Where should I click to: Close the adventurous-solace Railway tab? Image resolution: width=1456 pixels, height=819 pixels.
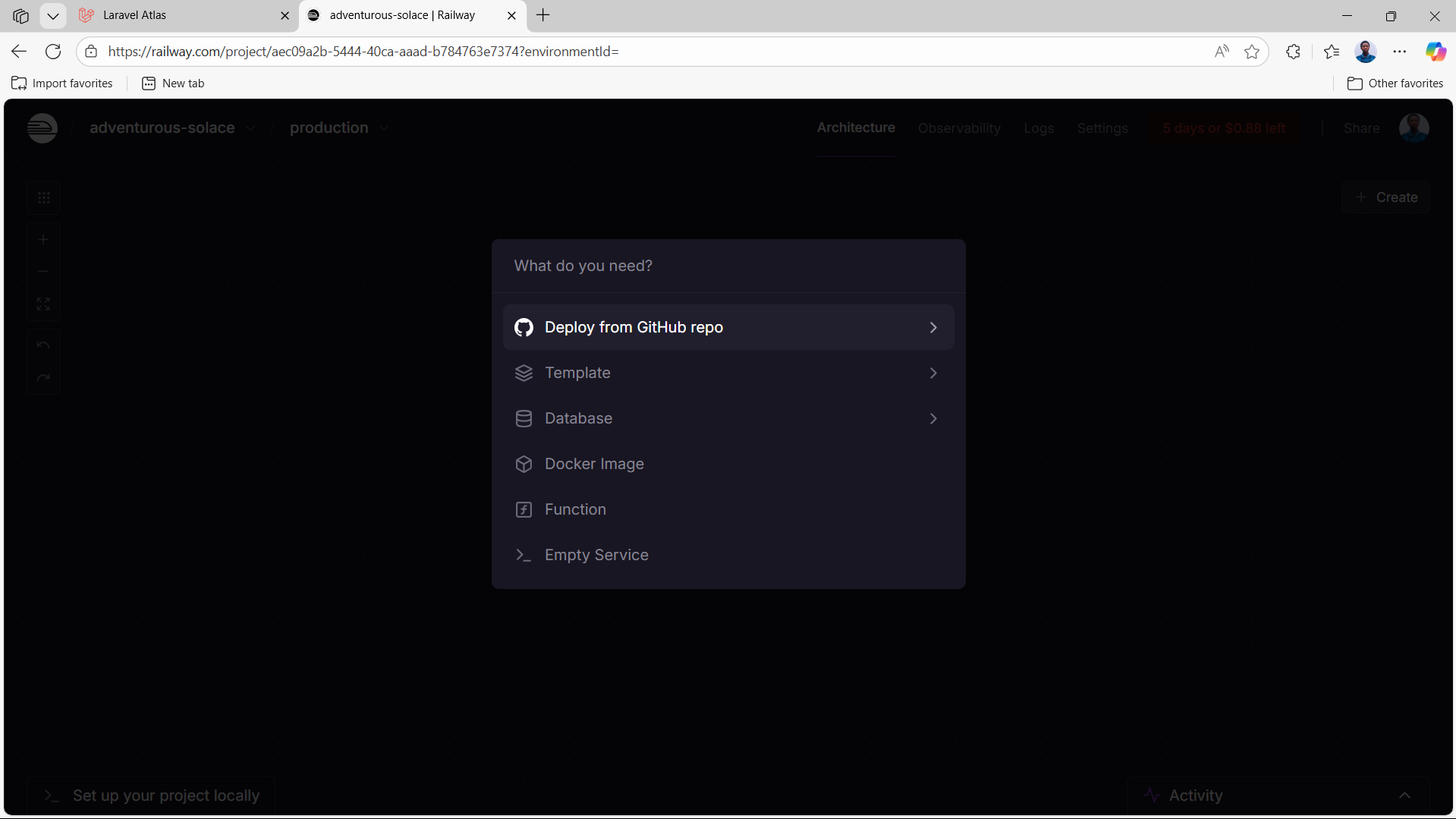point(511,15)
